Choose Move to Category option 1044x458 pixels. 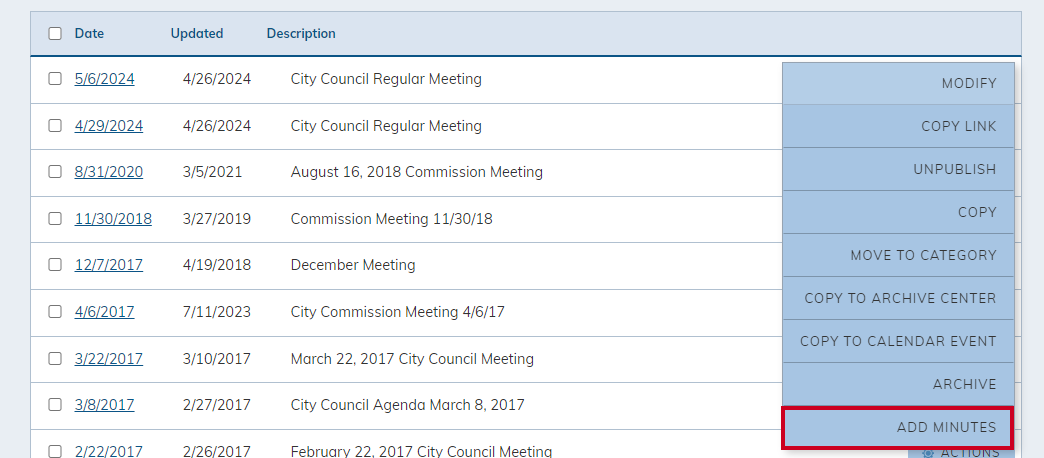(898, 255)
